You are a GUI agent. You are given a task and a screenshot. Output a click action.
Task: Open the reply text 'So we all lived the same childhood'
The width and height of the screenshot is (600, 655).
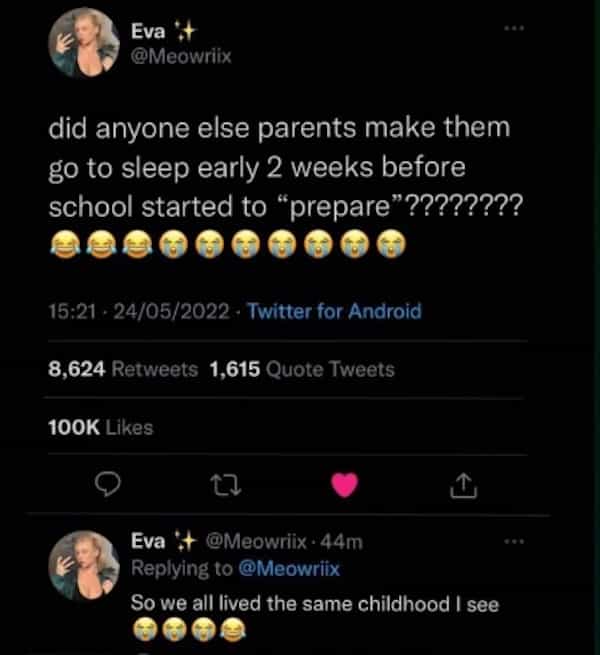click(316, 605)
